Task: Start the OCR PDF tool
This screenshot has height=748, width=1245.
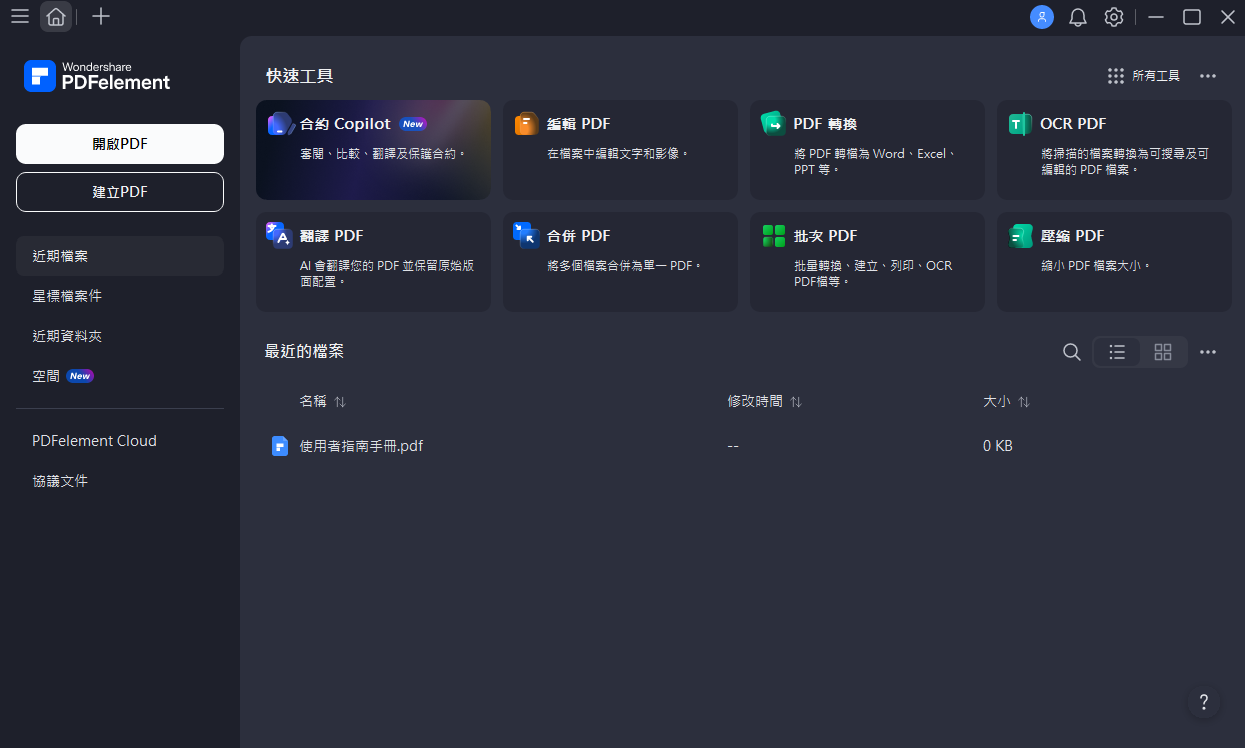Action: coord(1114,150)
